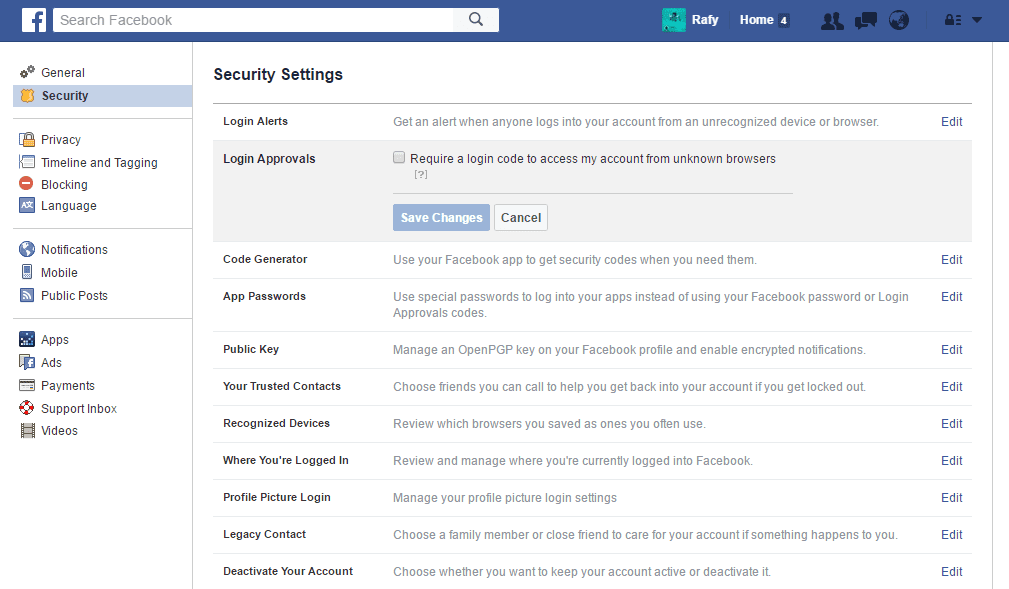The width and height of the screenshot is (1009, 589).
Task: Click the Blocking icon in the sidebar
Action: 28,184
